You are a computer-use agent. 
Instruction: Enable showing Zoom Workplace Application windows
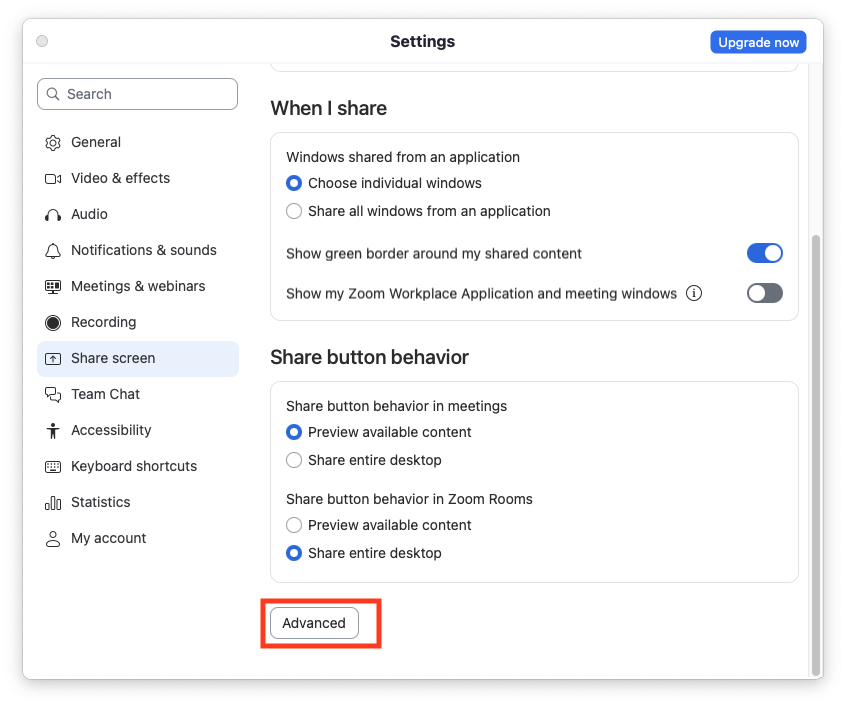pos(765,293)
